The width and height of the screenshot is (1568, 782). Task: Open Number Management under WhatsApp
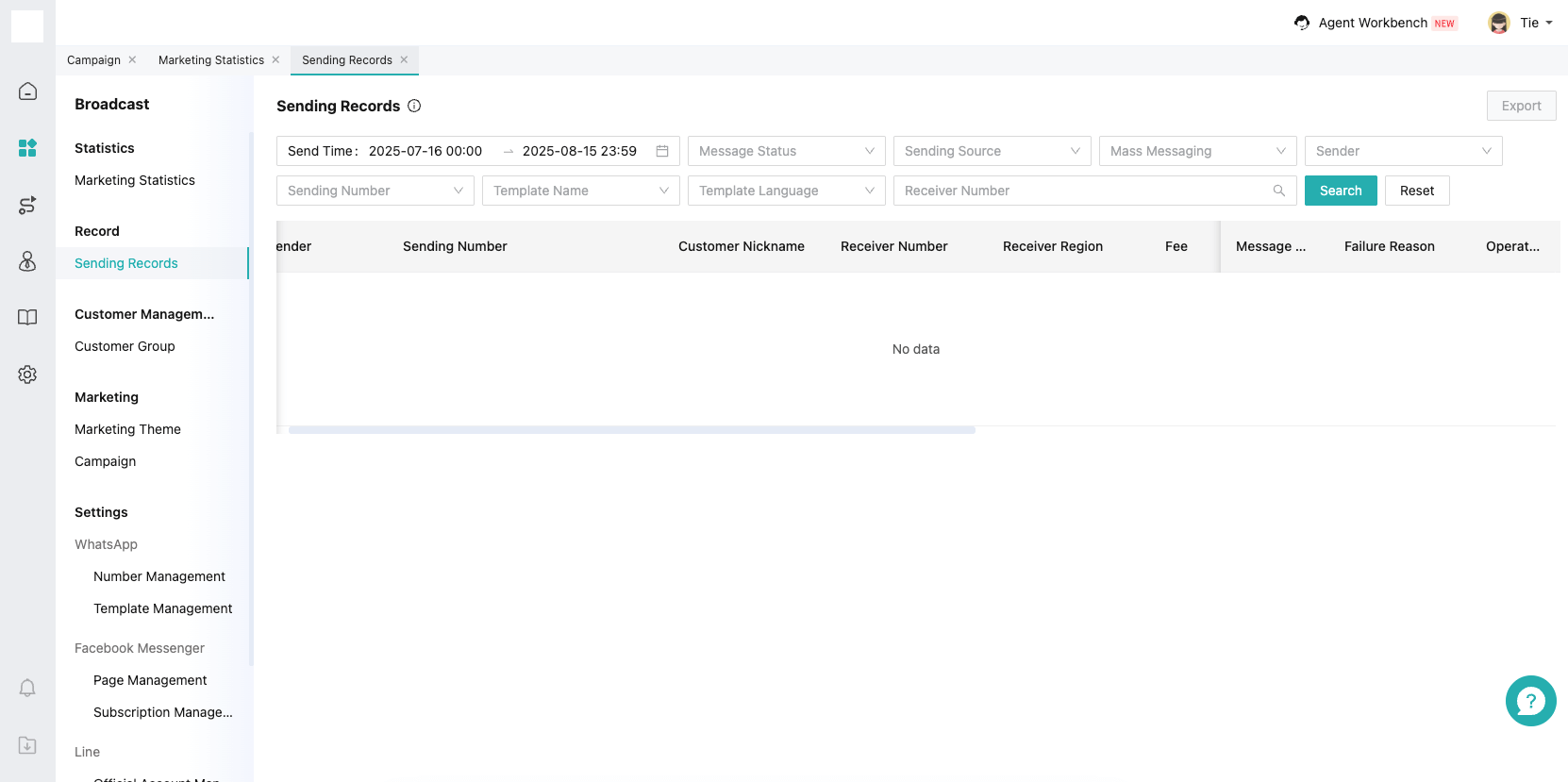tap(159, 576)
